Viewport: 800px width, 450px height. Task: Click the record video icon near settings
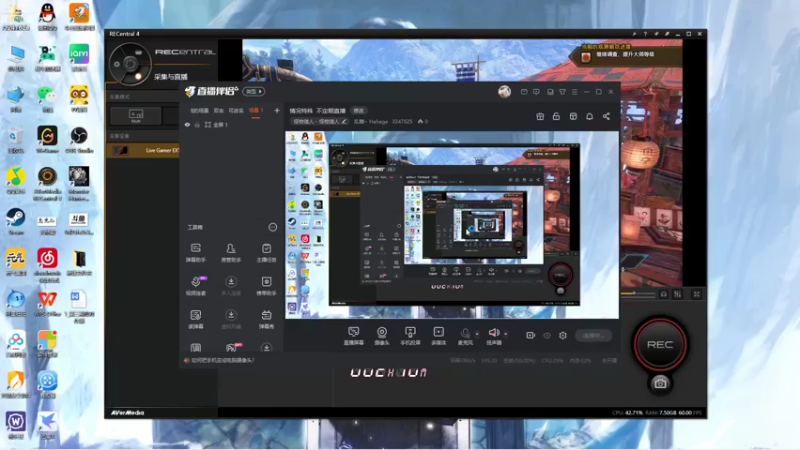(531, 335)
